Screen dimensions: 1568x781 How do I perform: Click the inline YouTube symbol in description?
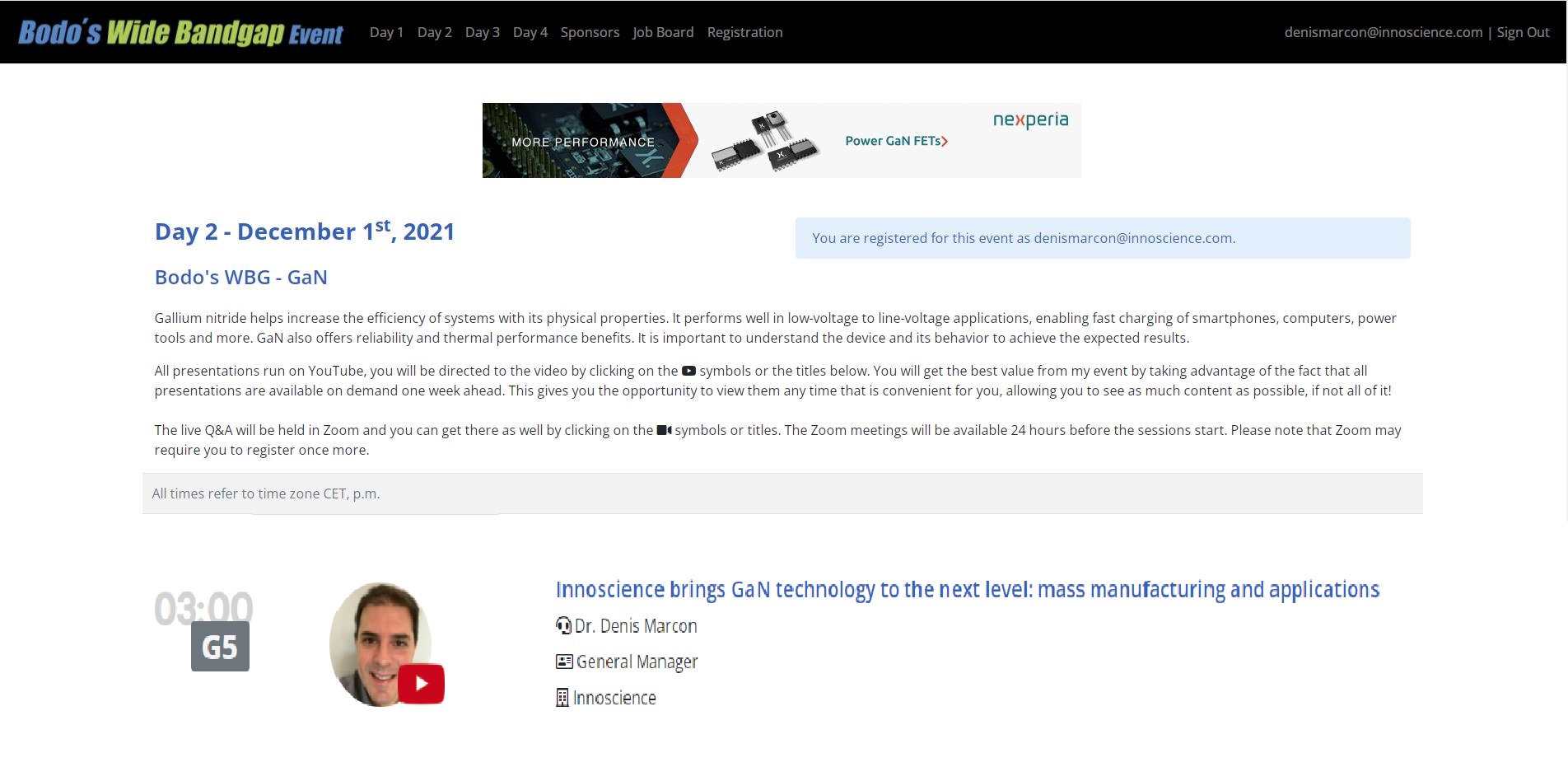pos(688,371)
